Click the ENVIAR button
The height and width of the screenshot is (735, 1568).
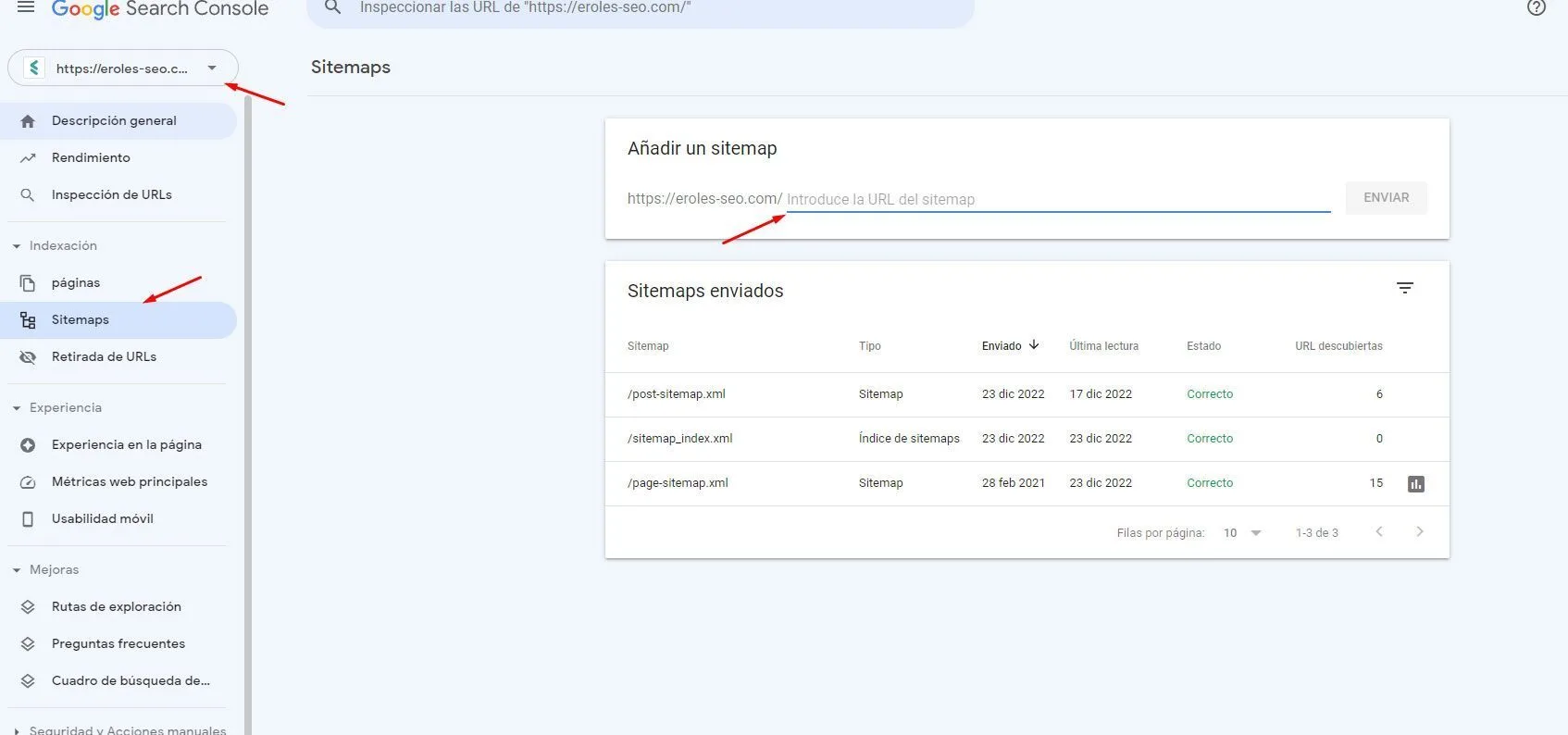[1387, 198]
